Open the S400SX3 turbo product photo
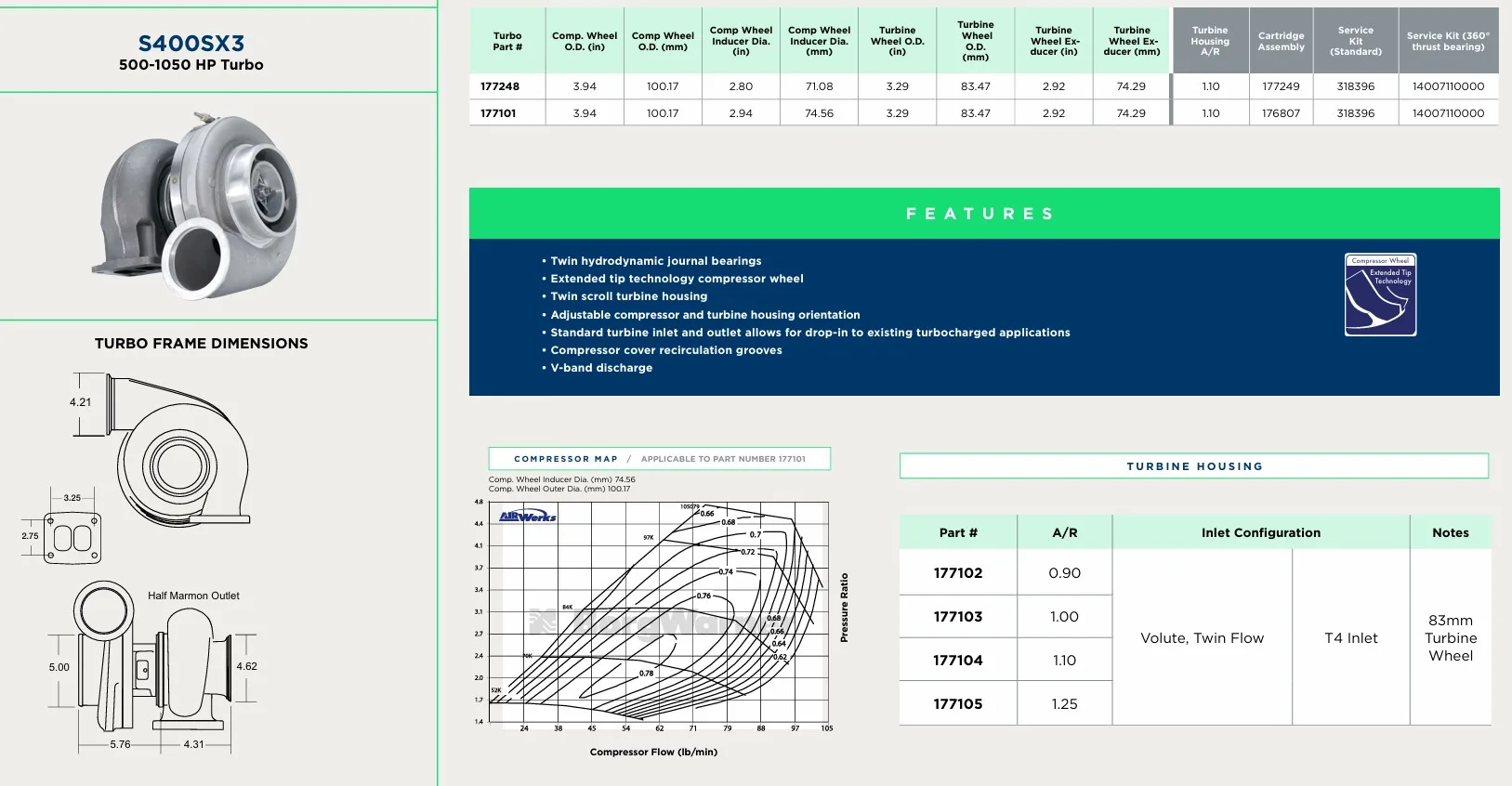The image size is (1512, 786). click(x=197, y=206)
